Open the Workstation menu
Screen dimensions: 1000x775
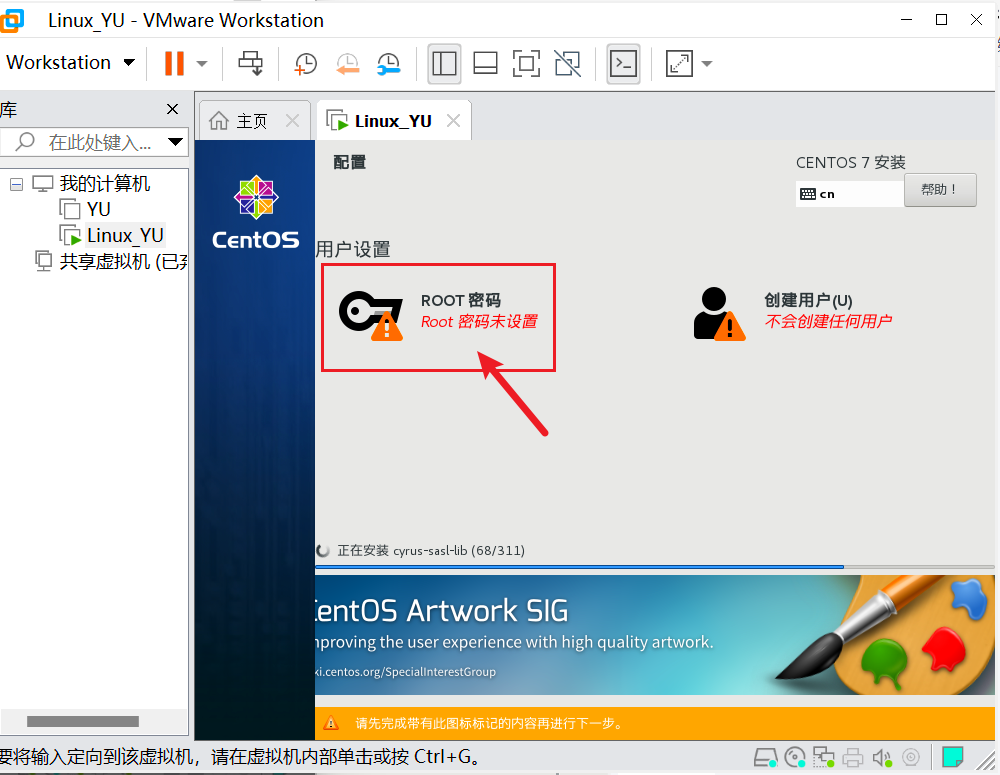pyautogui.click(x=70, y=63)
